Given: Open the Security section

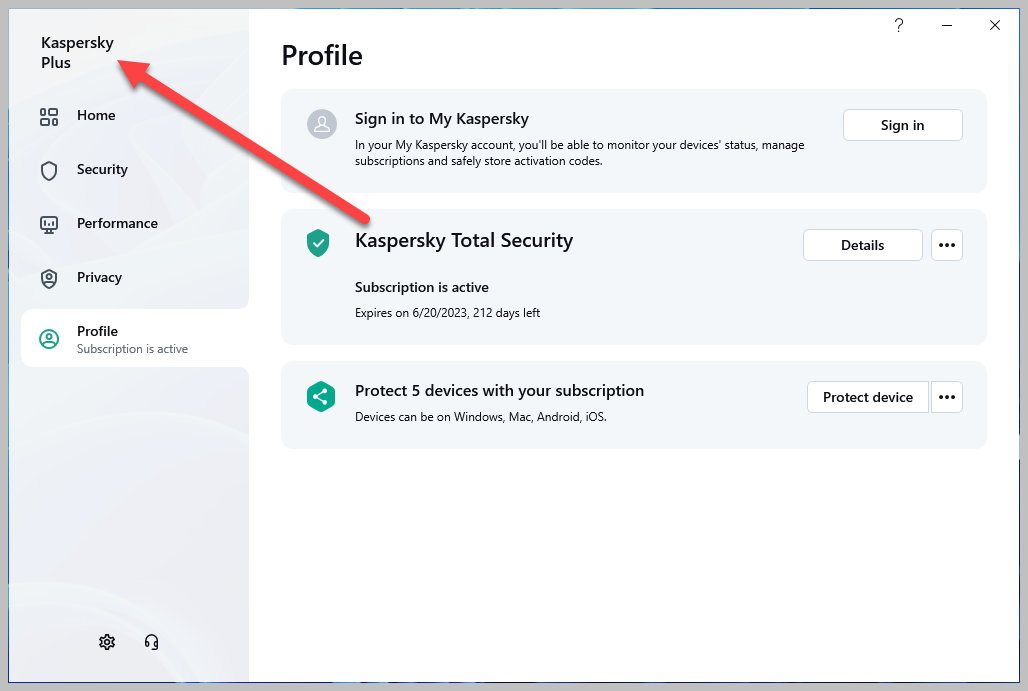Looking at the screenshot, I should point(102,169).
